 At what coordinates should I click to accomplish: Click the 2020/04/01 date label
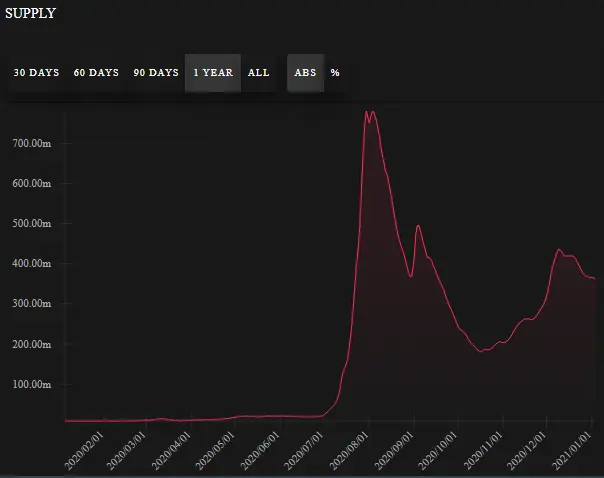[171, 451]
